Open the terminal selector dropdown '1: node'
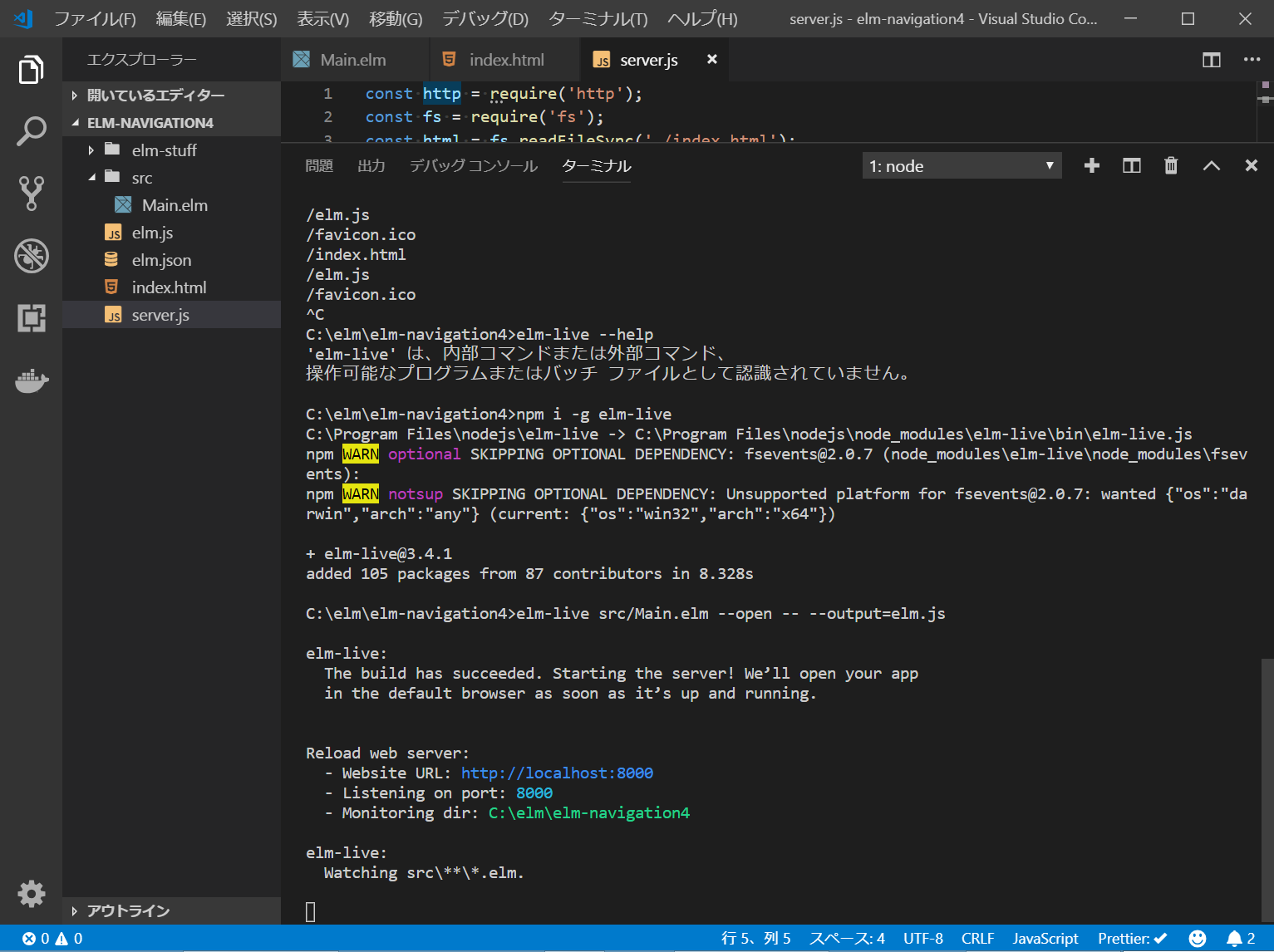The image size is (1274, 952). (961, 166)
